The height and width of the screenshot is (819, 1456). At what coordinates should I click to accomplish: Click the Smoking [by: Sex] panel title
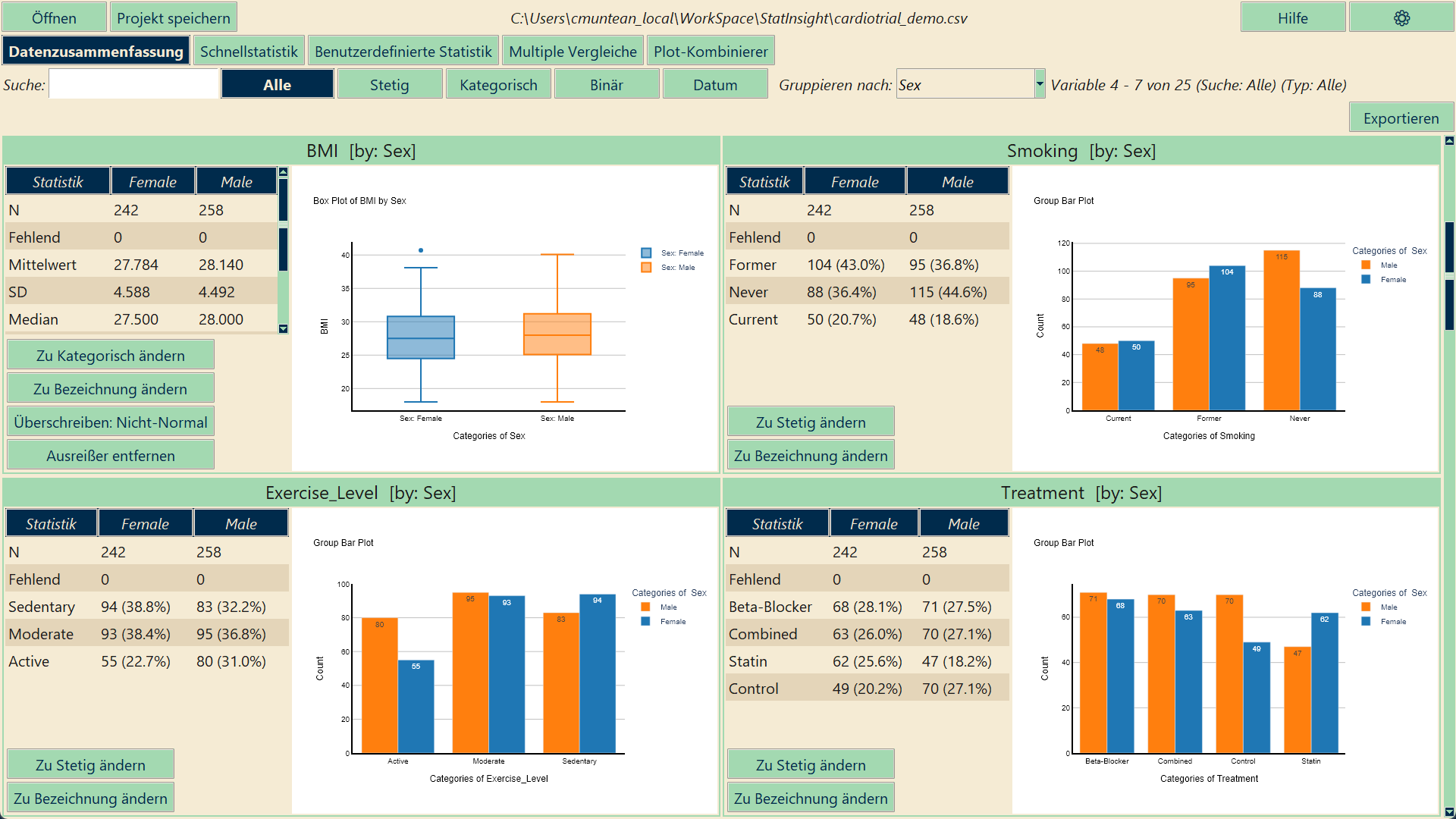click(1081, 150)
